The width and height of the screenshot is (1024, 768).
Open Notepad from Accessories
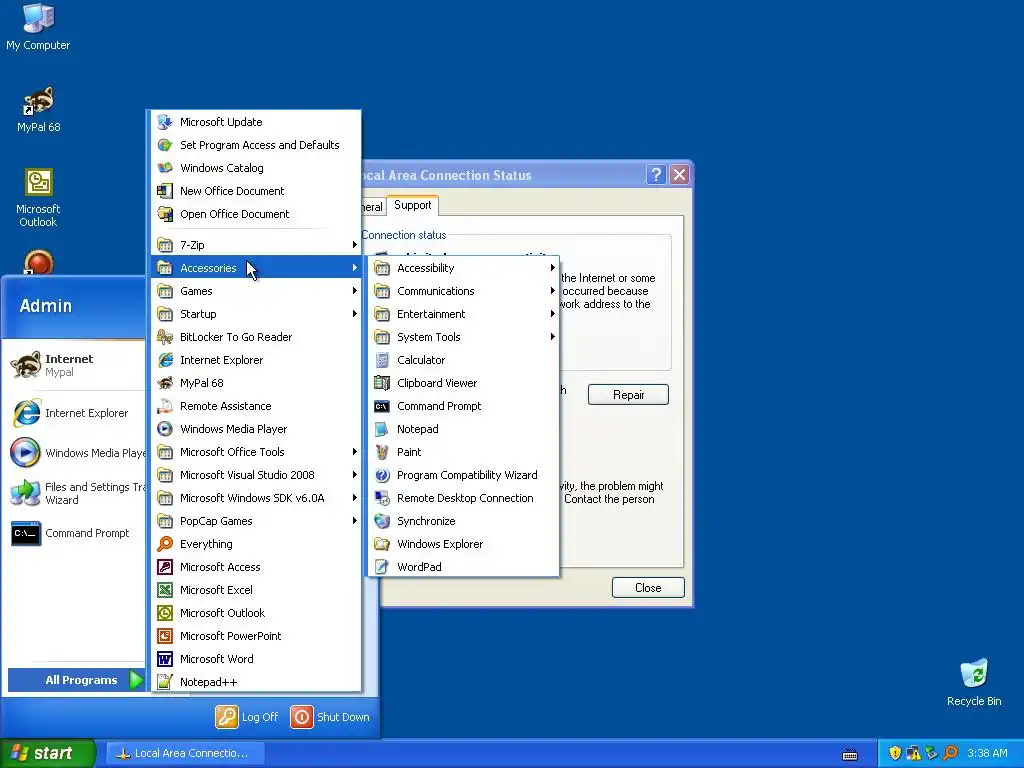click(x=464, y=428)
